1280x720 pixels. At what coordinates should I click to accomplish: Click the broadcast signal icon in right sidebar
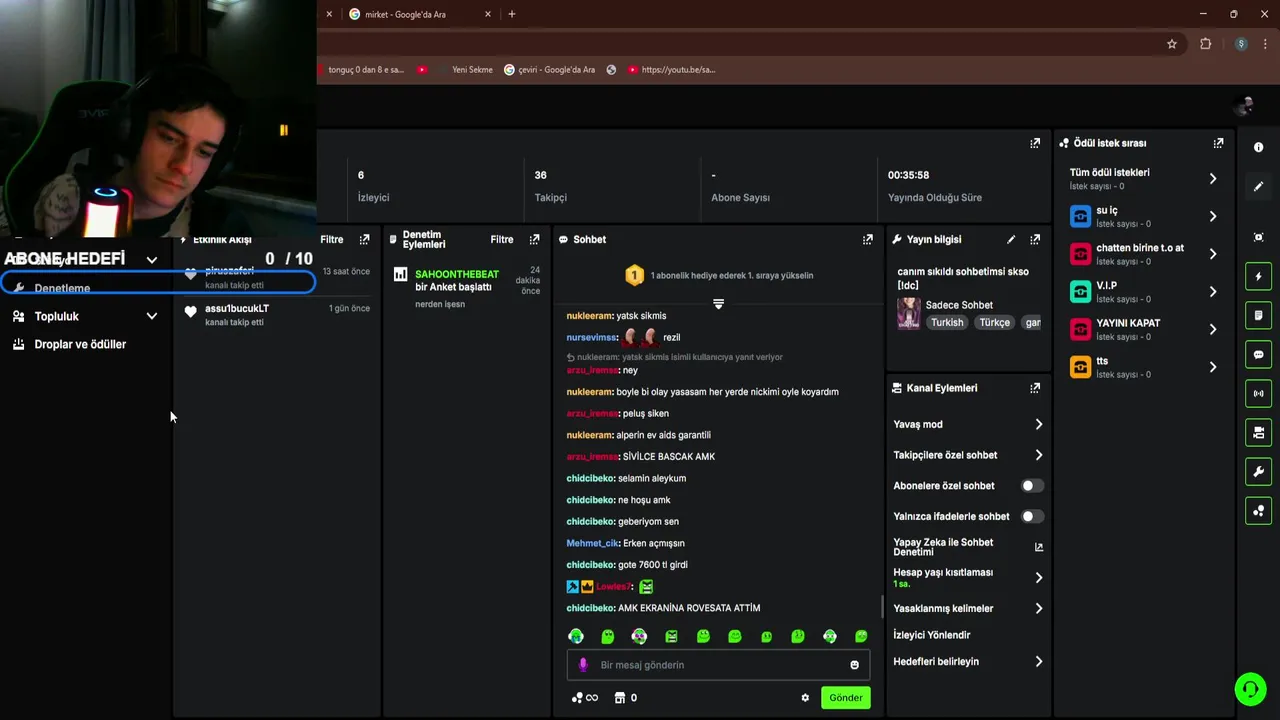[x=1258, y=394]
